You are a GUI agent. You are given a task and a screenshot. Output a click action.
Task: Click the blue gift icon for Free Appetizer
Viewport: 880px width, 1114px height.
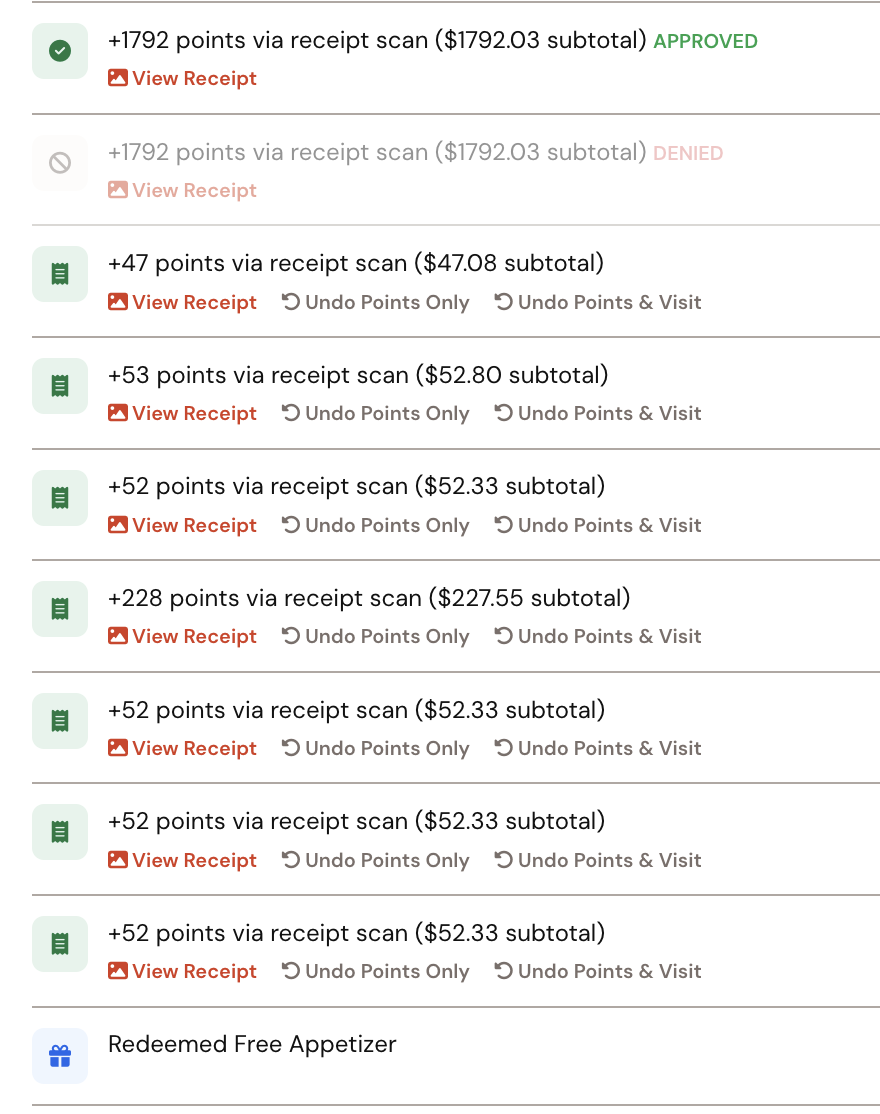click(x=60, y=1055)
